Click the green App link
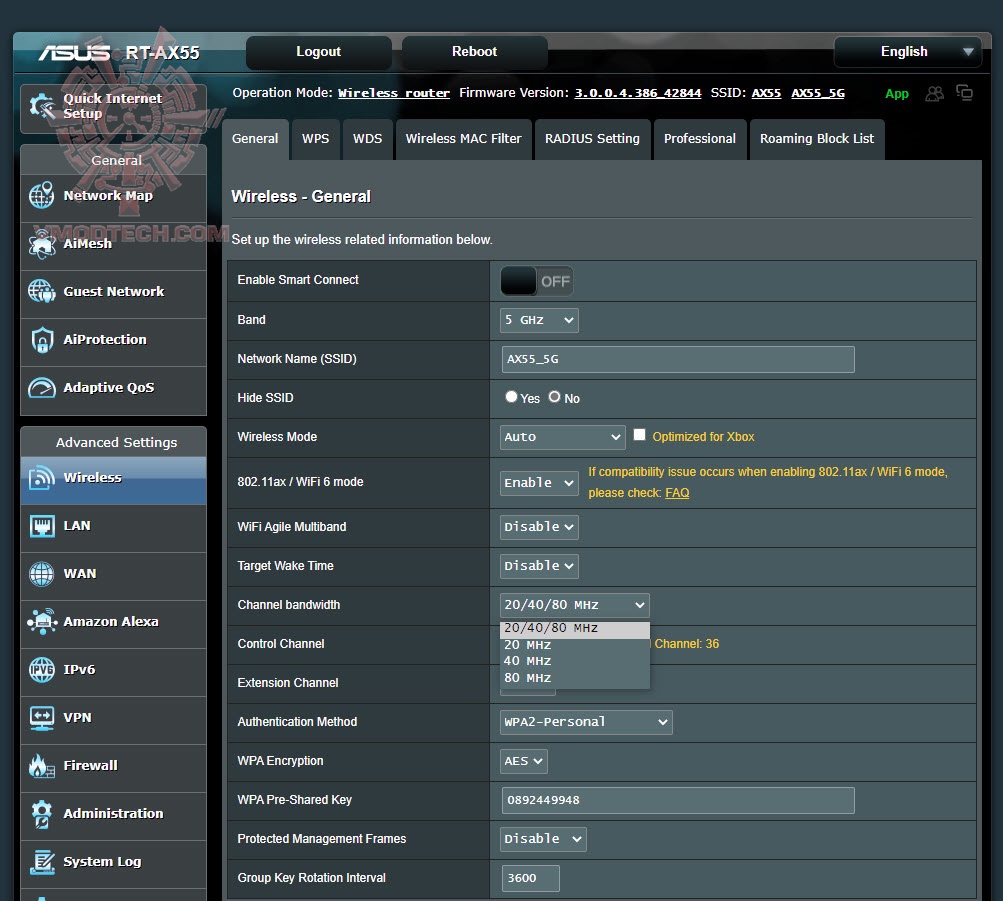This screenshot has width=1003, height=901. 897,94
